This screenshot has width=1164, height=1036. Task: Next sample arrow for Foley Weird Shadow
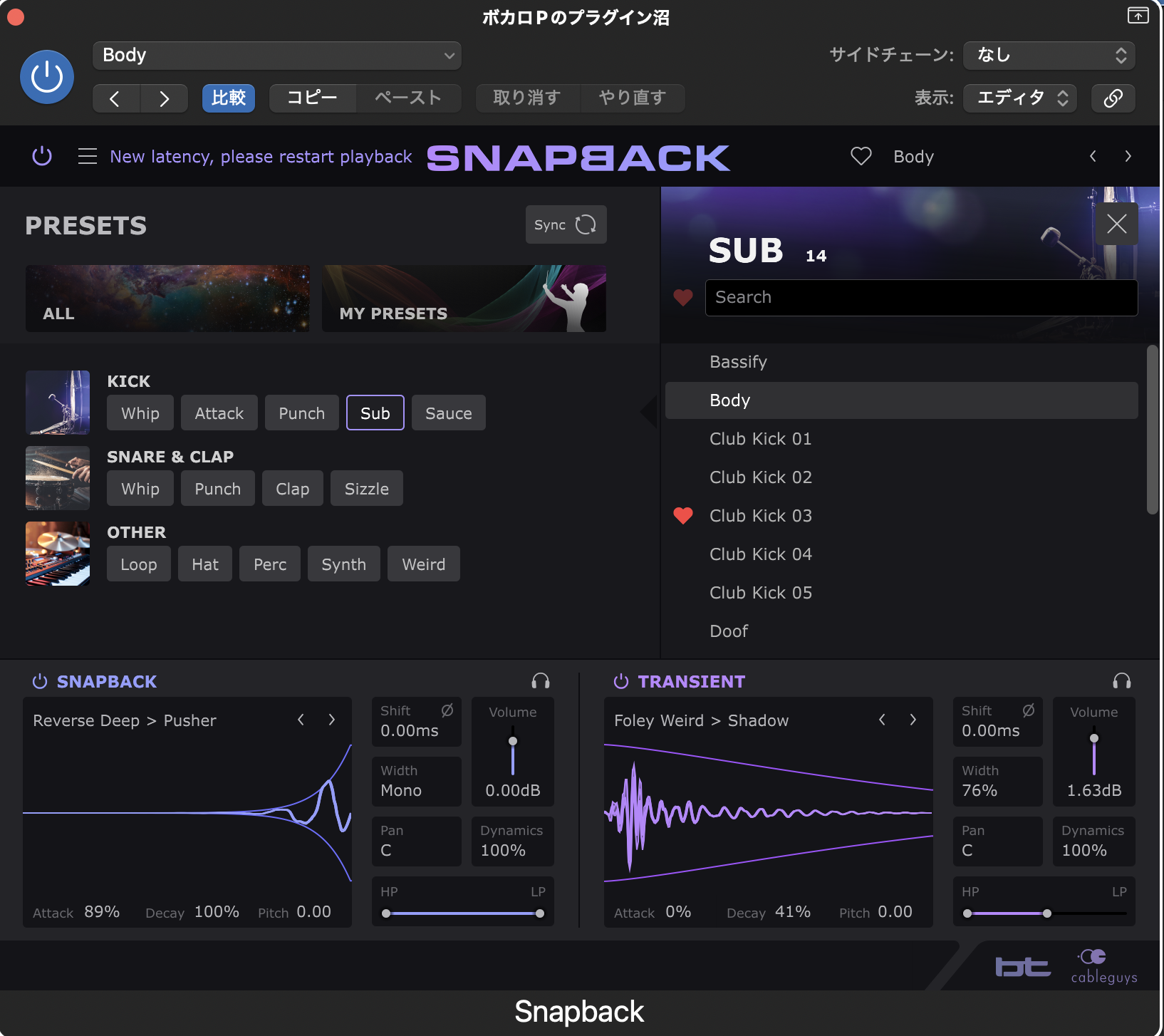pyautogui.click(x=913, y=720)
